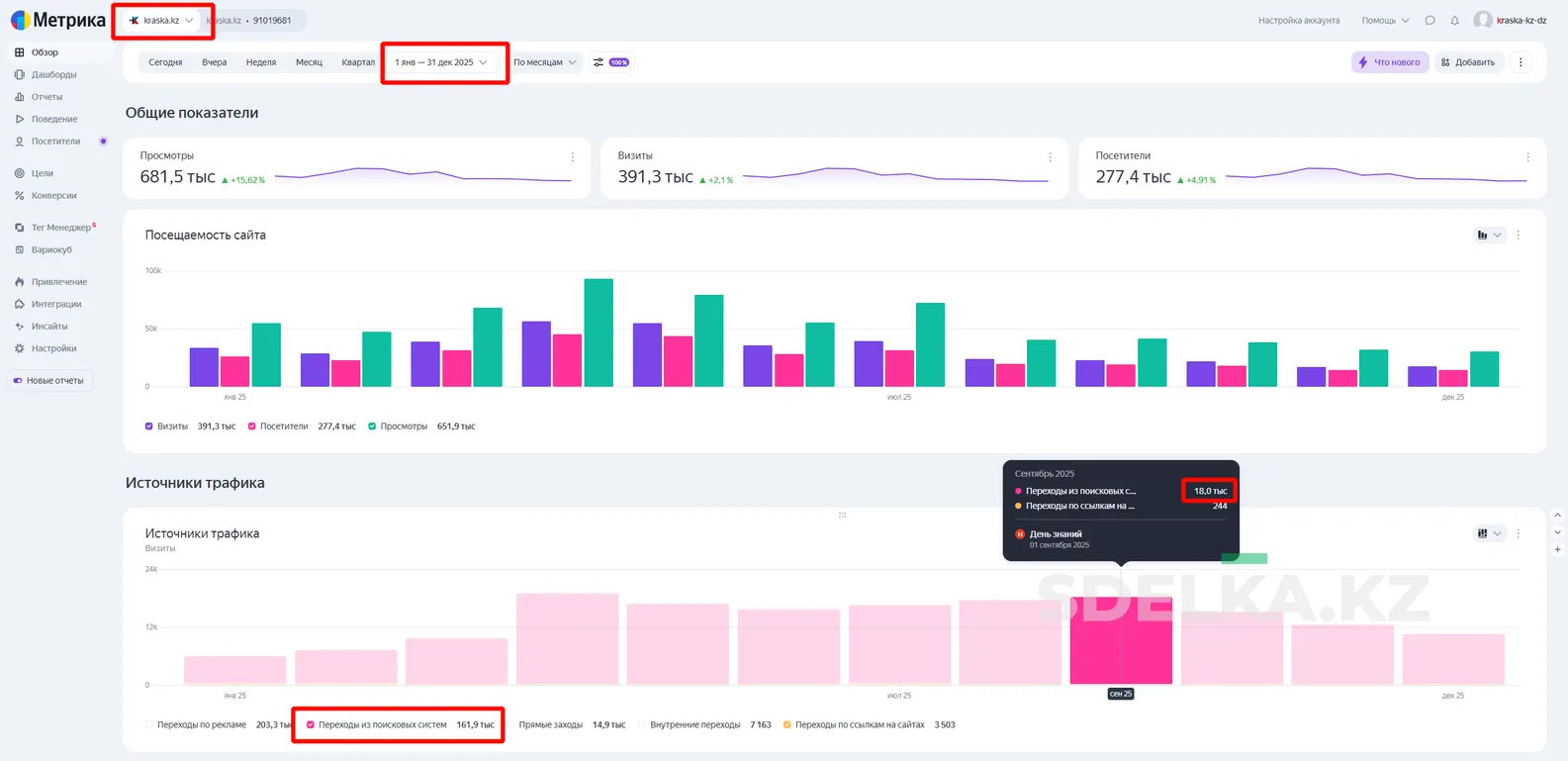
Task: Toggle the Новые отчеты switch
Action: (18, 381)
